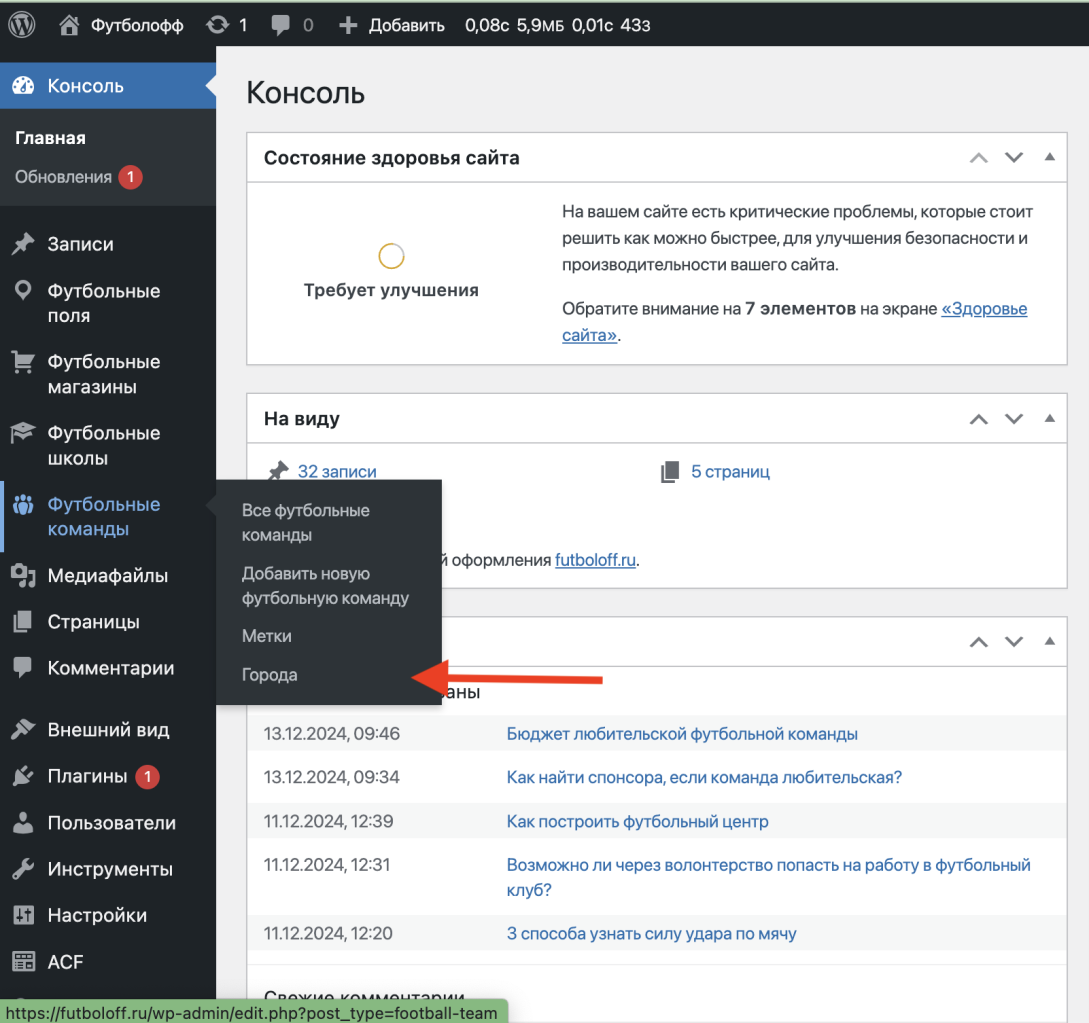Open Метки in the flyout submenu
The width and height of the screenshot is (1089, 1023).
(x=267, y=635)
